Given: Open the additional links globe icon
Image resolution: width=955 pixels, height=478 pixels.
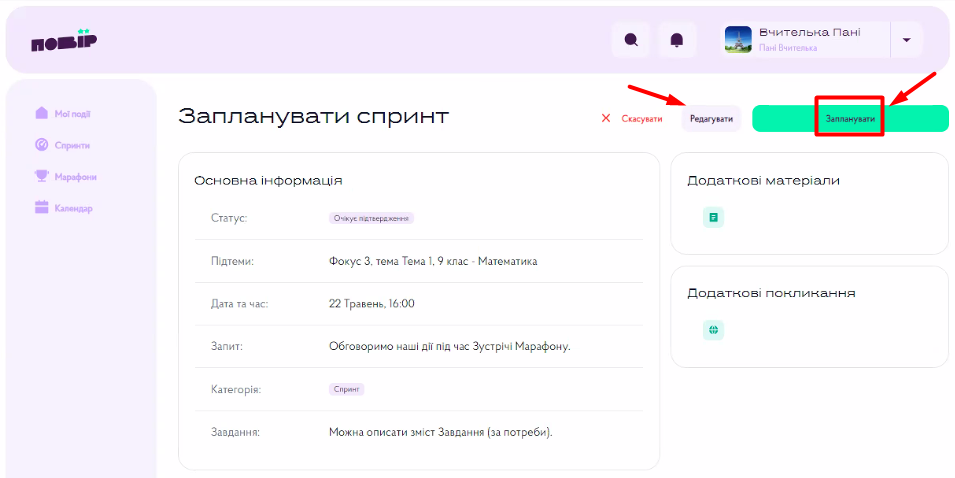Looking at the screenshot, I should (x=714, y=330).
